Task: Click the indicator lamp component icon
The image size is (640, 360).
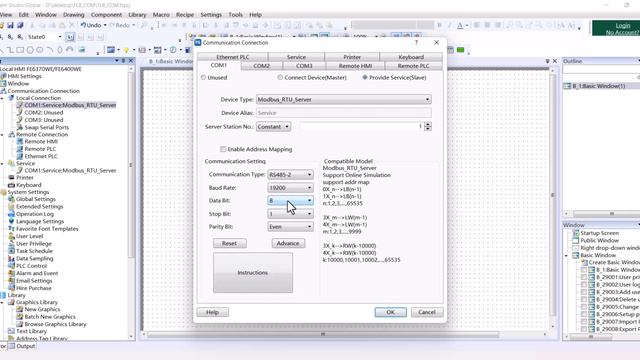Action: point(126,50)
